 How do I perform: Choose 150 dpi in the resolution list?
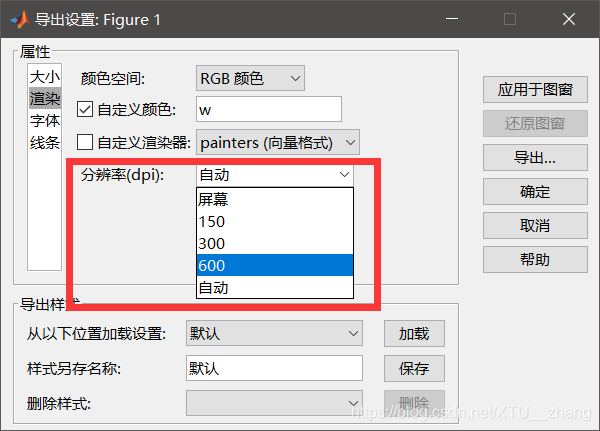(x=275, y=221)
